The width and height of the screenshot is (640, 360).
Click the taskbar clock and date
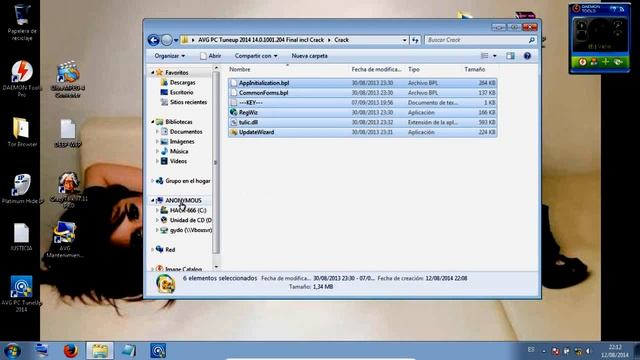[x=615, y=351]
